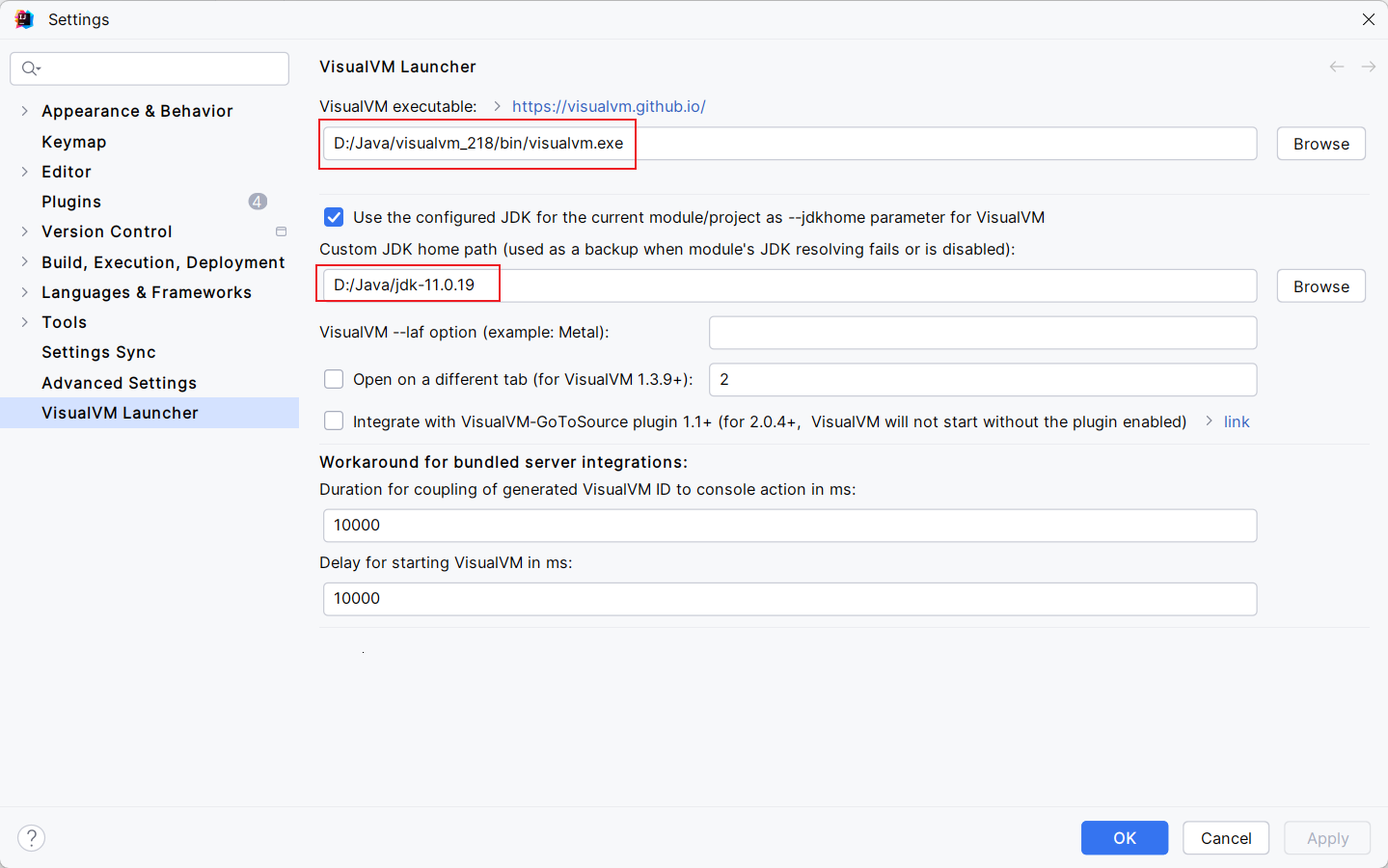Click the Delay for starting VisualVM field

[x=789, y=599]
